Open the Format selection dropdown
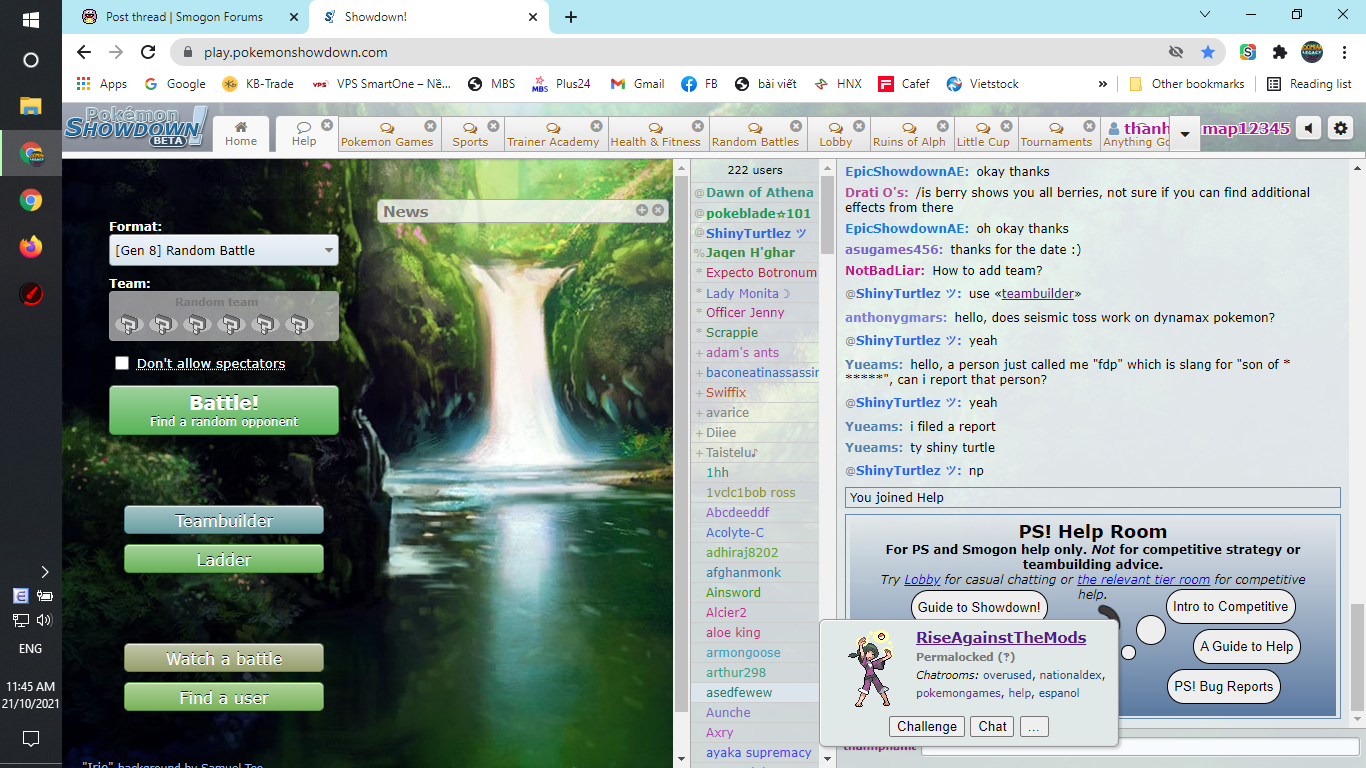This screenshot has height=768, width=1366. click(x=224, y=250)
